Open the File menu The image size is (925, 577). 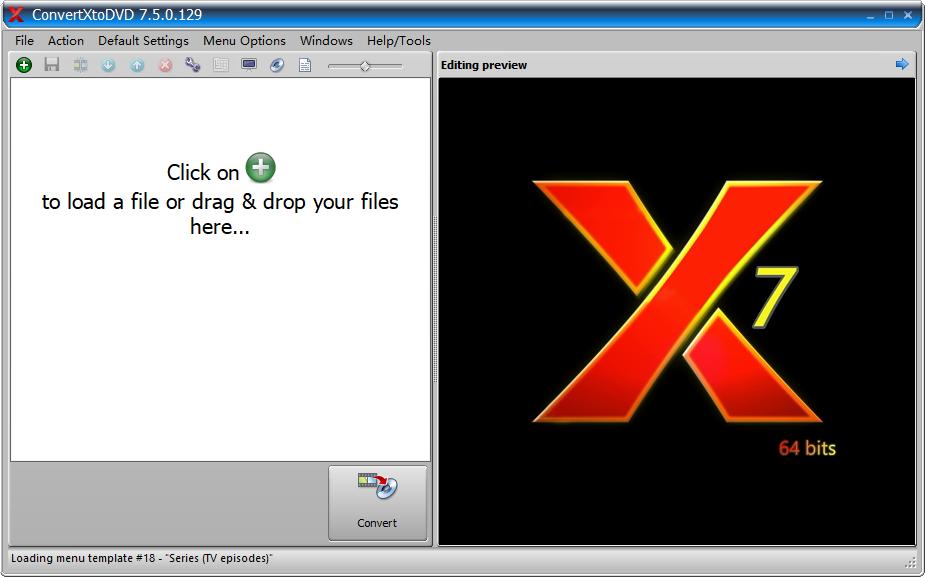tap(23, 41)
